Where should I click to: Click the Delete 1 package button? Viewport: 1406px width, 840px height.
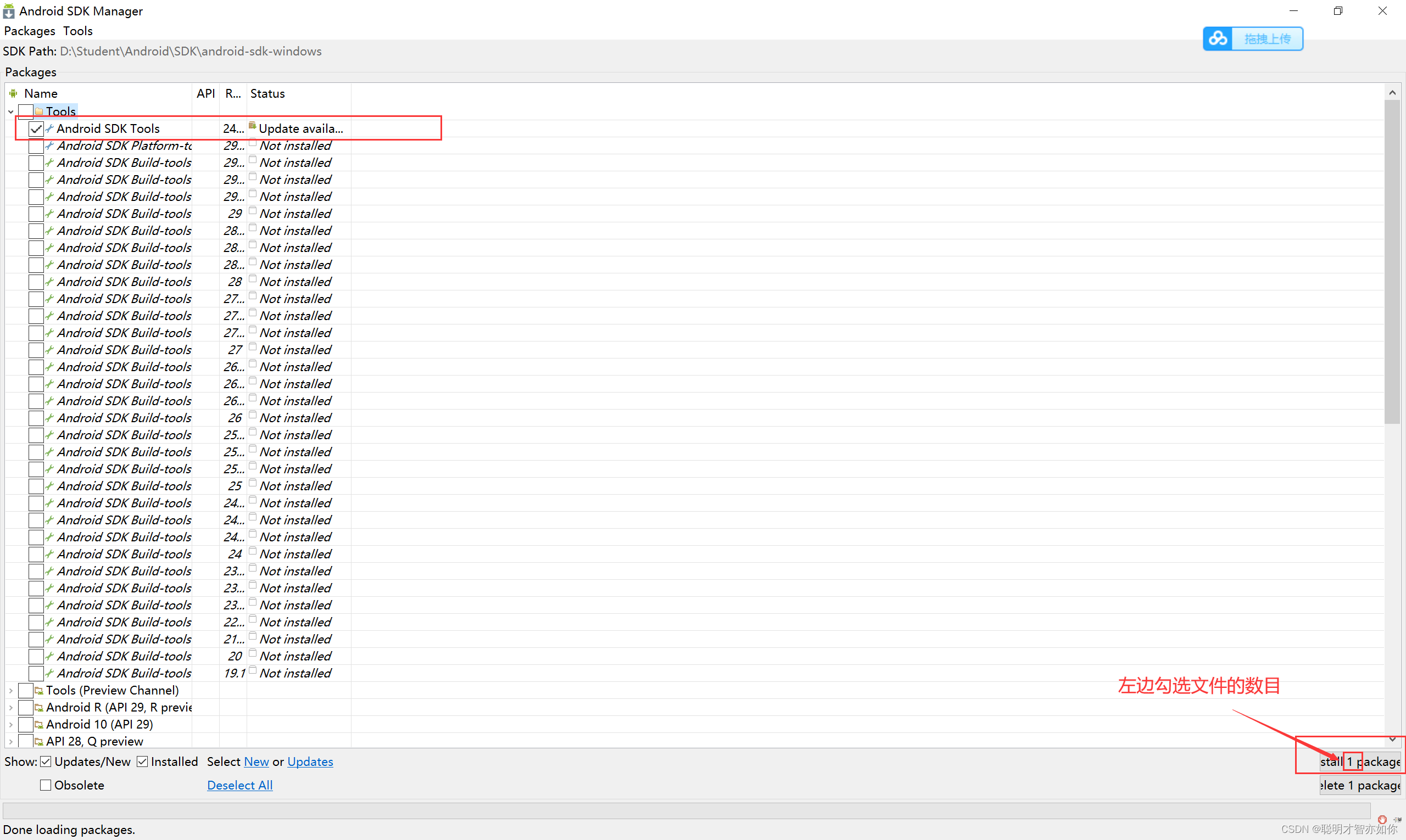coord(1360,785)
